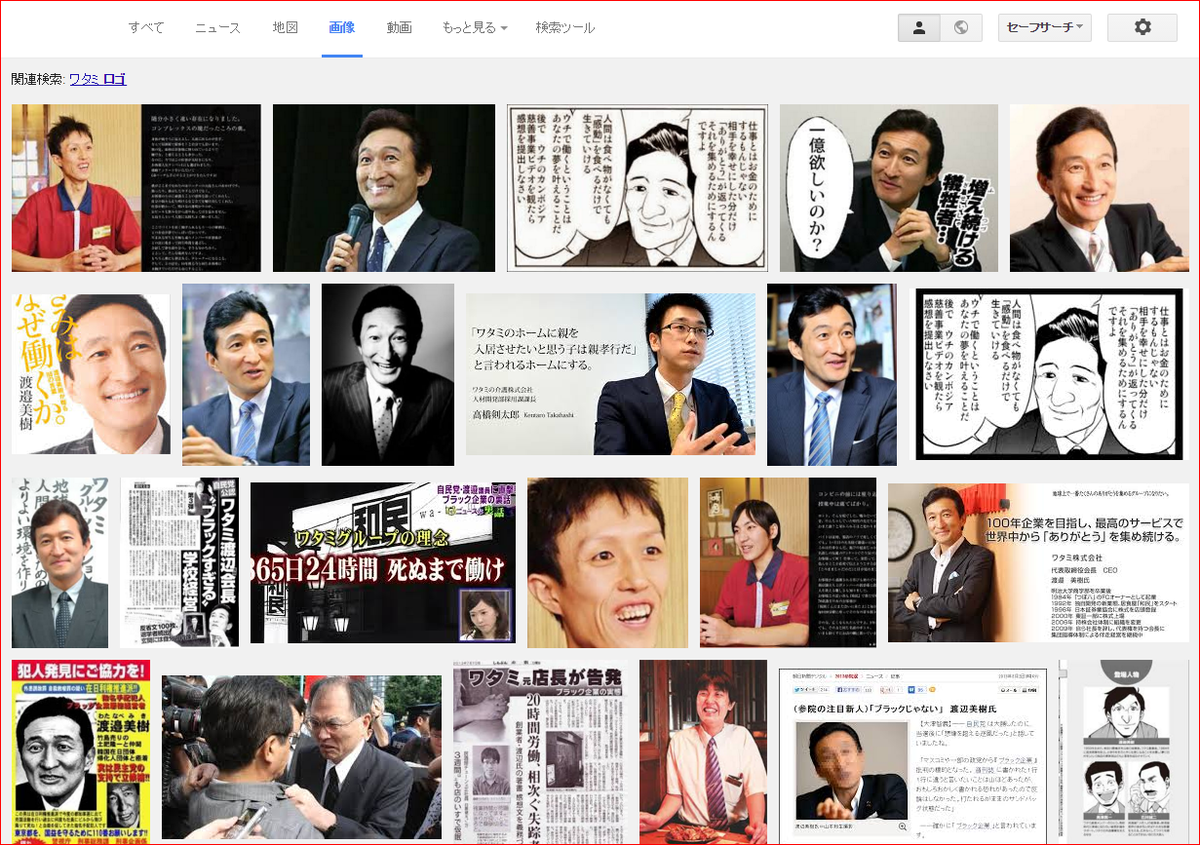The height and width of the screenshot is (845, 1200).
Task: Open 検索ツール search tools
Action: point(565,28)
